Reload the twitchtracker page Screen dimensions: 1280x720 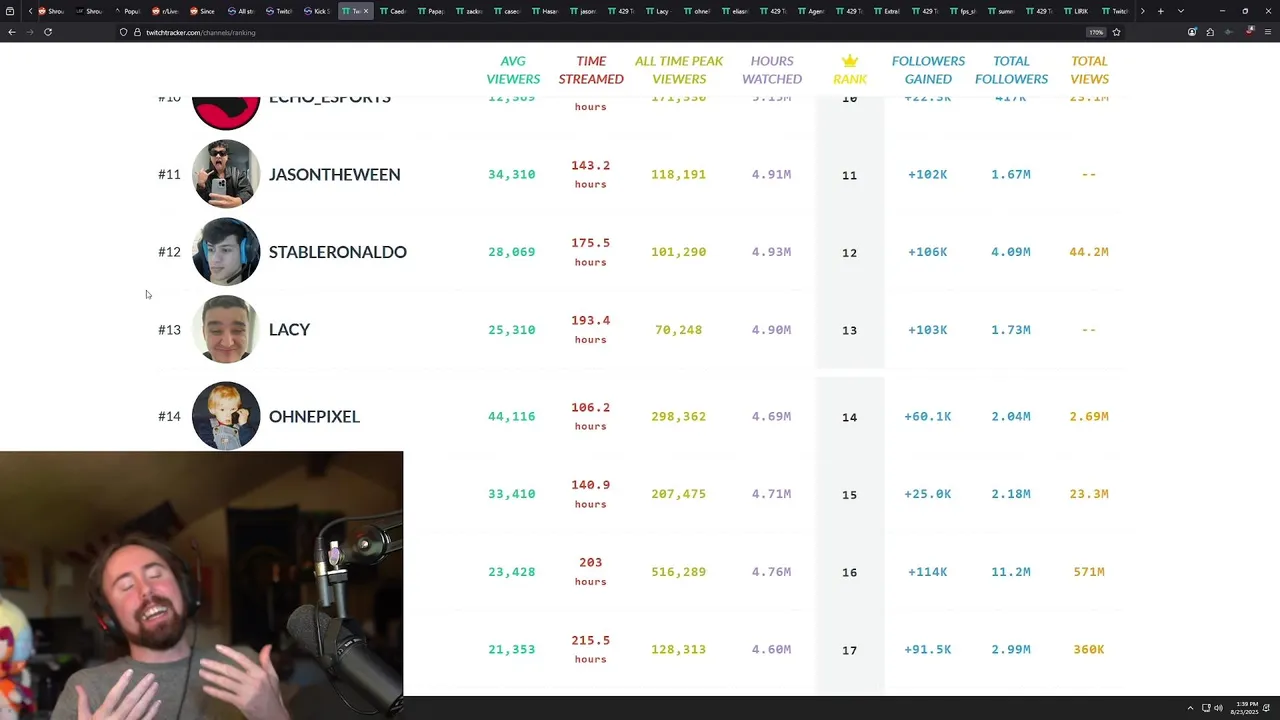click(x=47, y=32)
